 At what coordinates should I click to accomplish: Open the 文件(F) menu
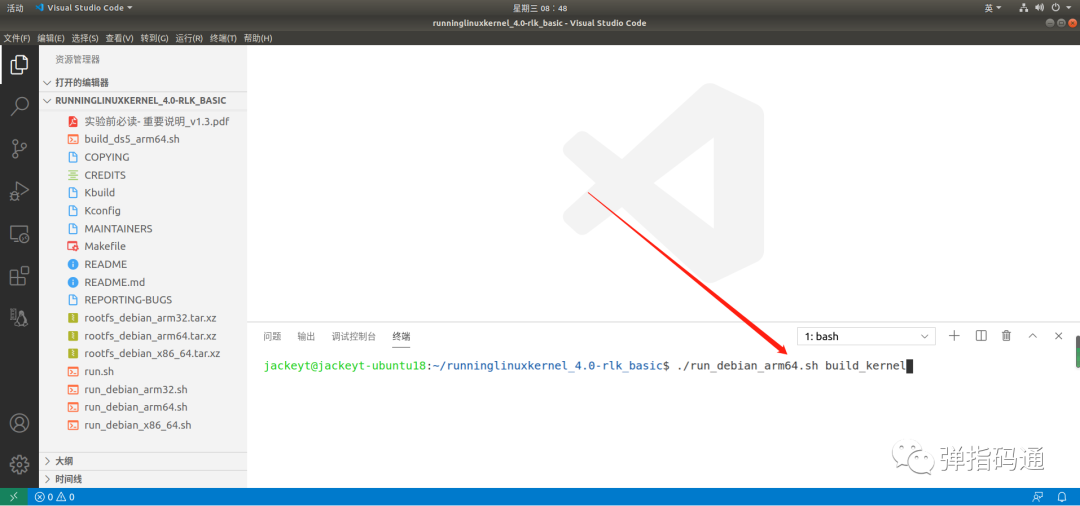click(17, 38)
